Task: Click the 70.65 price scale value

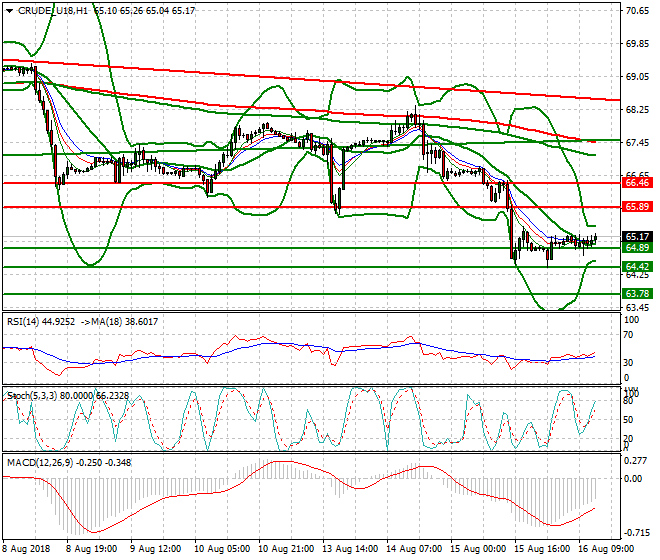Action: coord(637,11)
